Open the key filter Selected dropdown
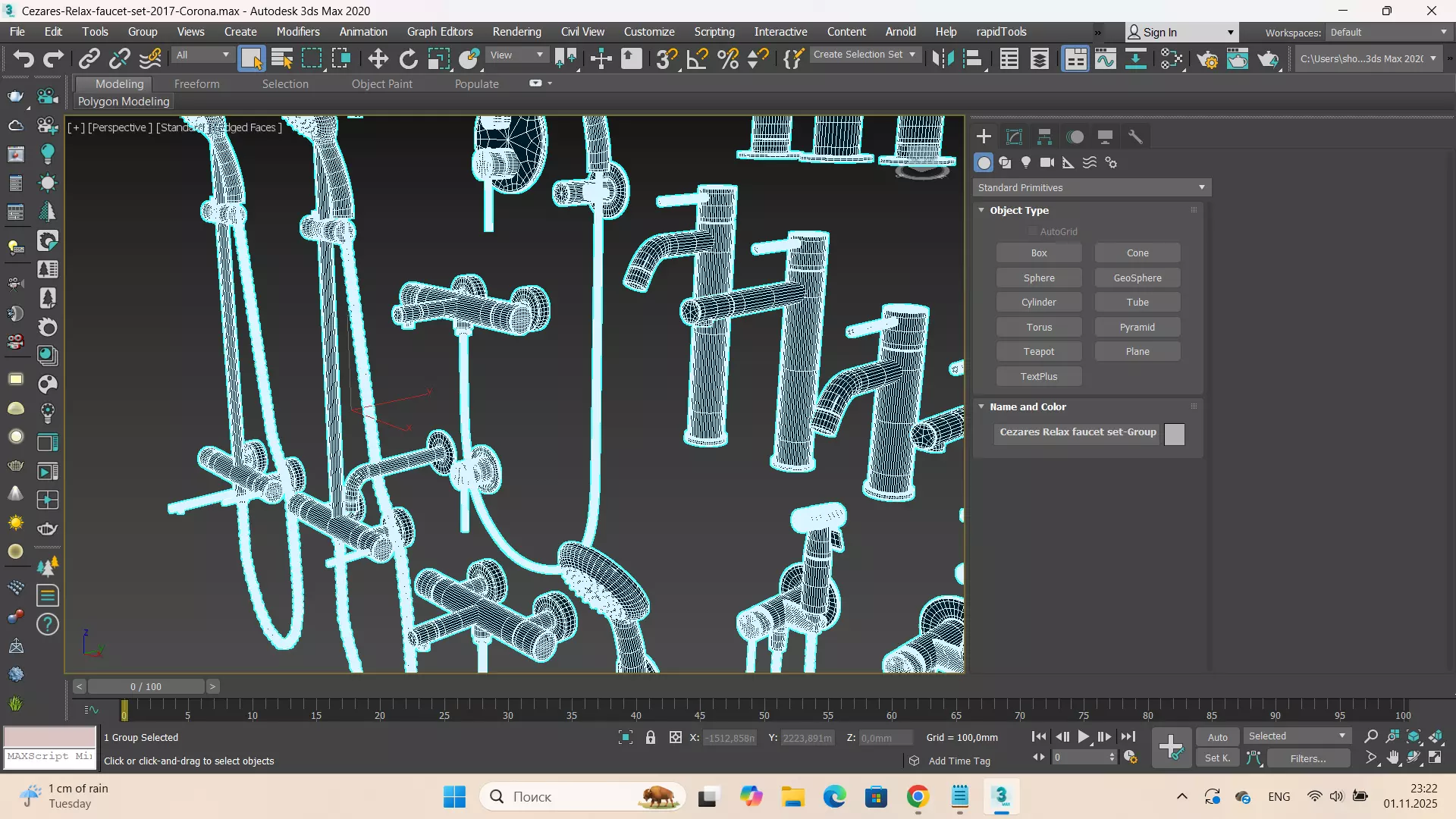This screenshot has width=1456, height=819. point(1297,736)
